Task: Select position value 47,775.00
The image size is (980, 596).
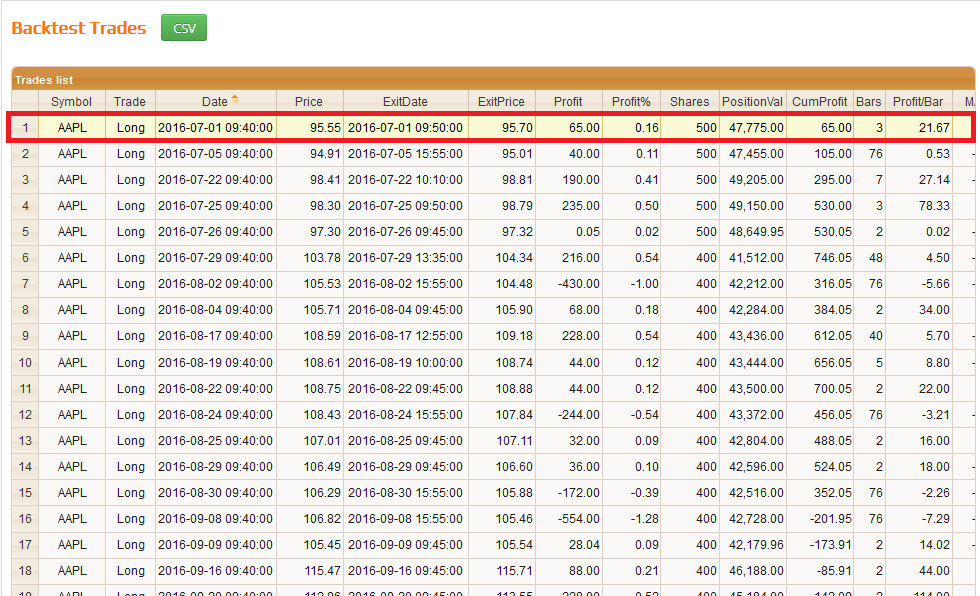Action: click(756, 127)
